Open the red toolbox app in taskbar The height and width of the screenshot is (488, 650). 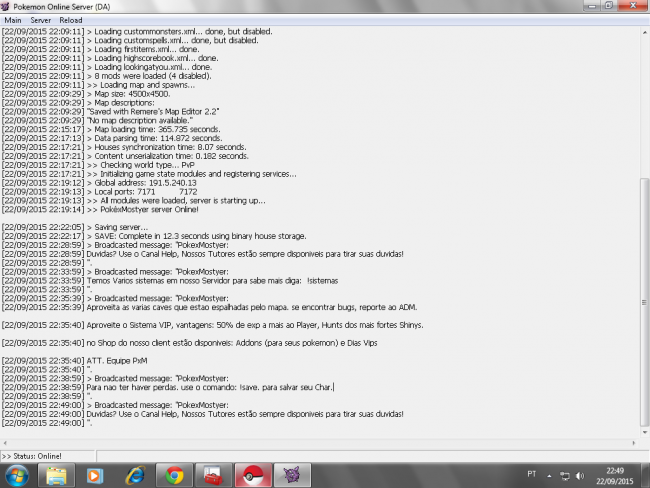pyautogui.click(x=213, y=476)
